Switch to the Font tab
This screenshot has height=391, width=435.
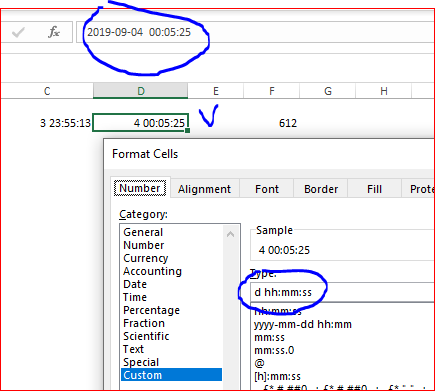click(x=267, y=189)
